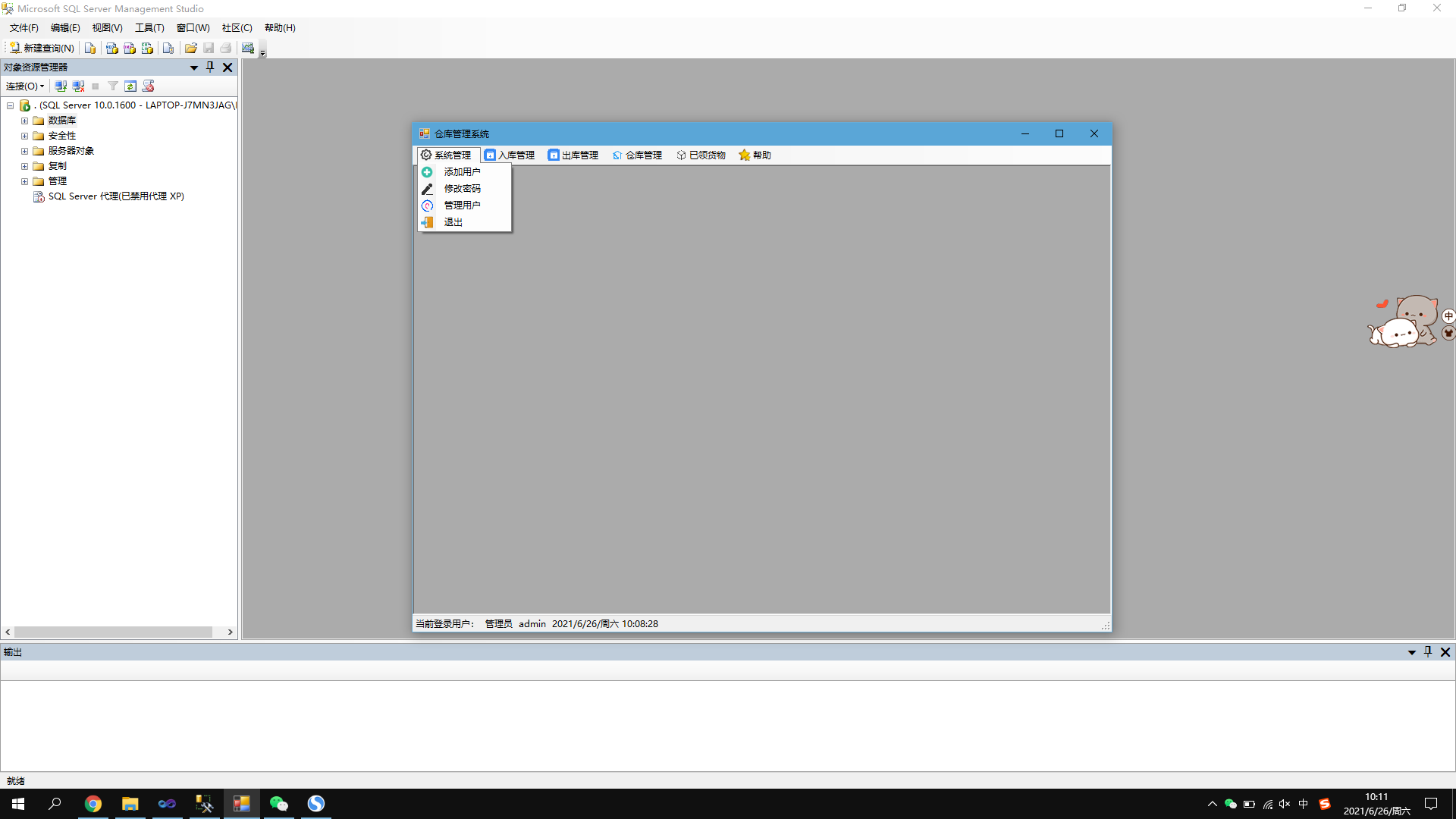Click the DMX query toolbar icon
Image resolution: width=1456 pixels, height=819 pixels.
[129, 48]
